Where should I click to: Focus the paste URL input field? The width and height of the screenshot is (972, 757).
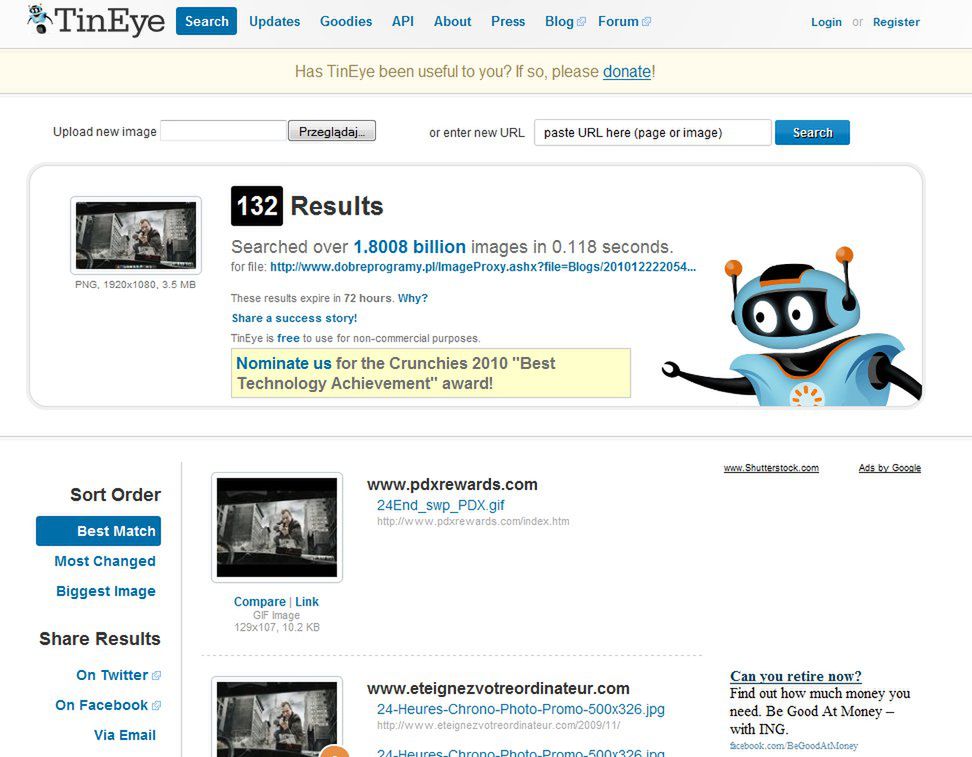[x=653, y=133]
